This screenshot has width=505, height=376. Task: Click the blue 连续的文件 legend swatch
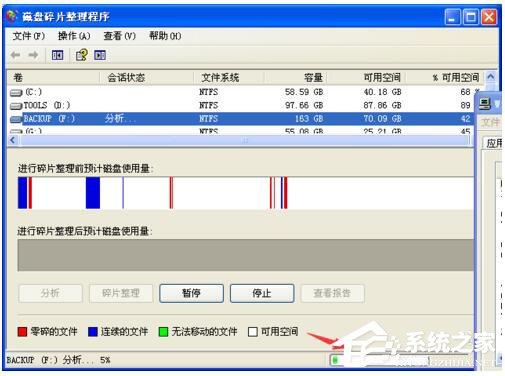pos(93,332)
